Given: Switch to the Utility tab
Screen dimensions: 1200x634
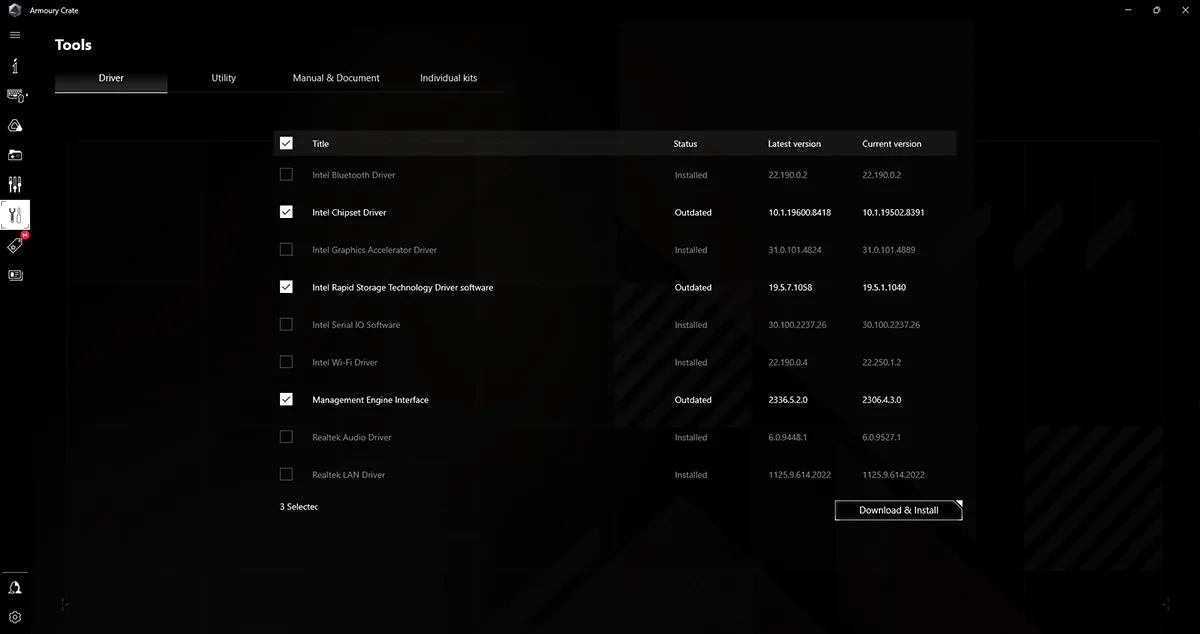Looking at the screenshot, I should point(224,78).
